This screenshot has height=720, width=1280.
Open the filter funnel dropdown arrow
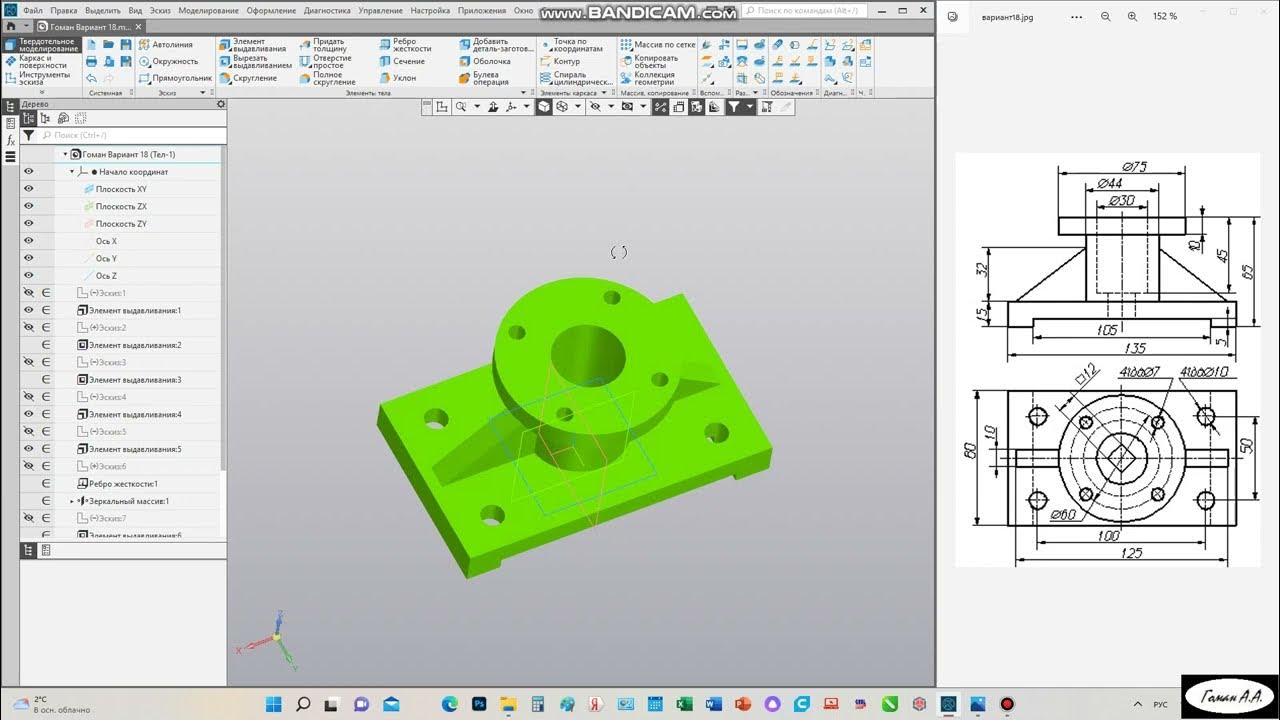(748, 106)
